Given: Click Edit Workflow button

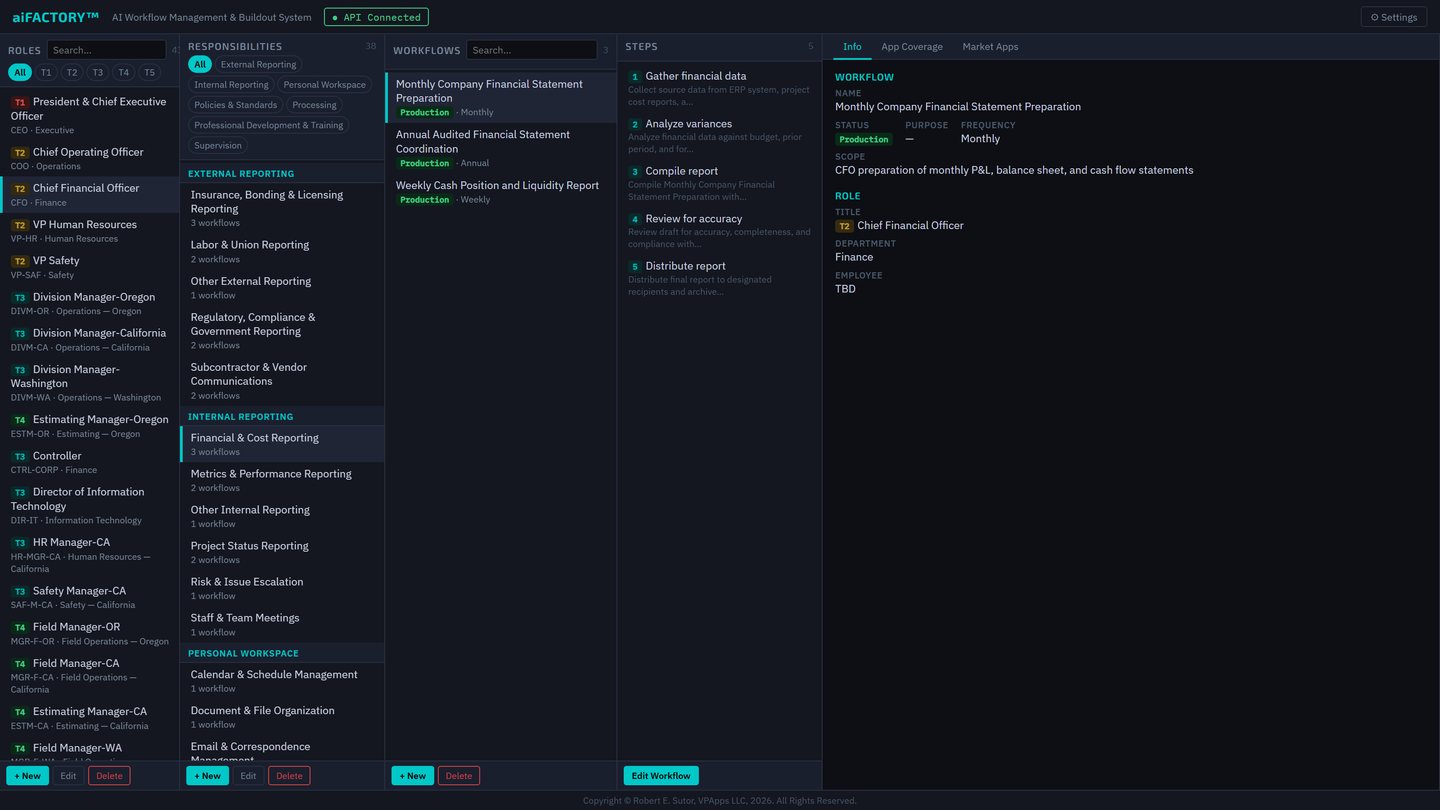Looking at the screenshot, I should 661,776.
